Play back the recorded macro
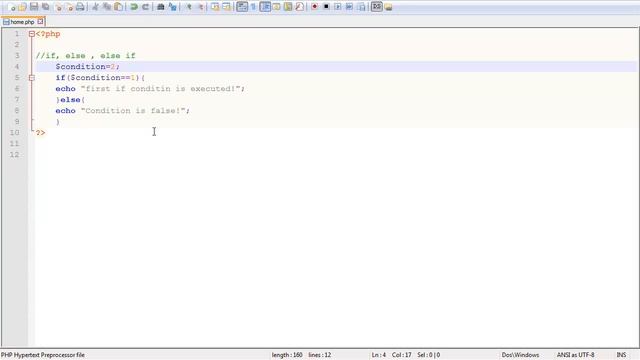This screenshot has width=640, height=360. (338, 7)
